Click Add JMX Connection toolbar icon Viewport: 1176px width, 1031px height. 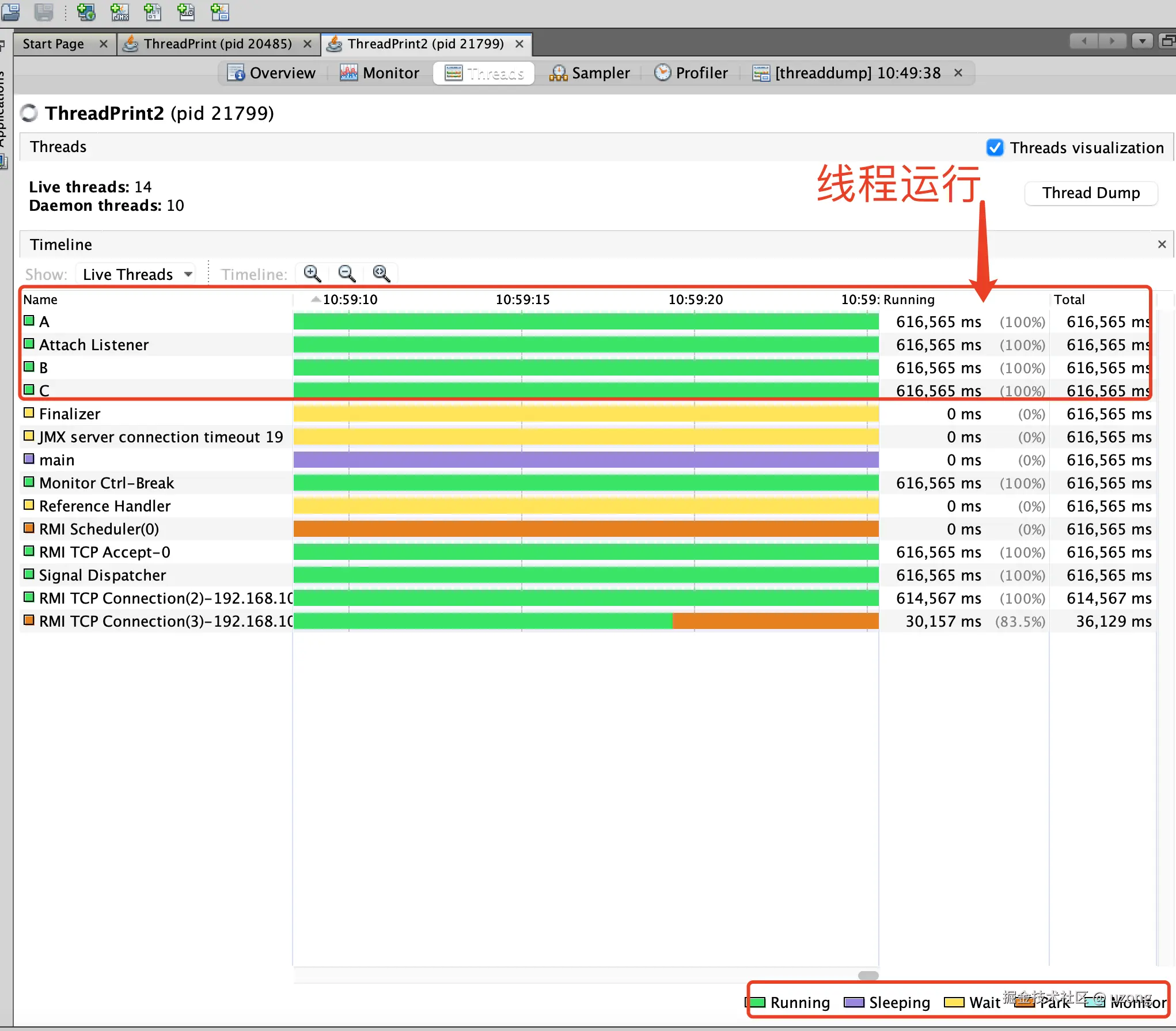click(119, 11)
